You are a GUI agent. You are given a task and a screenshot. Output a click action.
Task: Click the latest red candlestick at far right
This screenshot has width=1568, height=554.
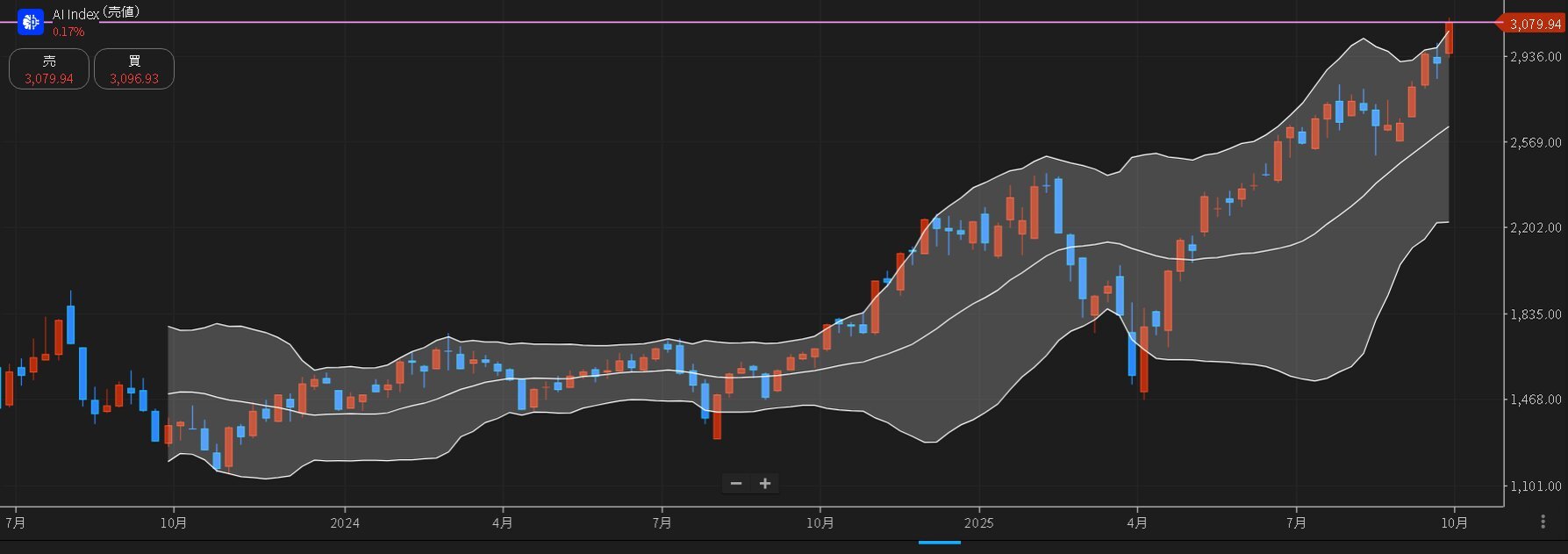[x=1449, y=39]
